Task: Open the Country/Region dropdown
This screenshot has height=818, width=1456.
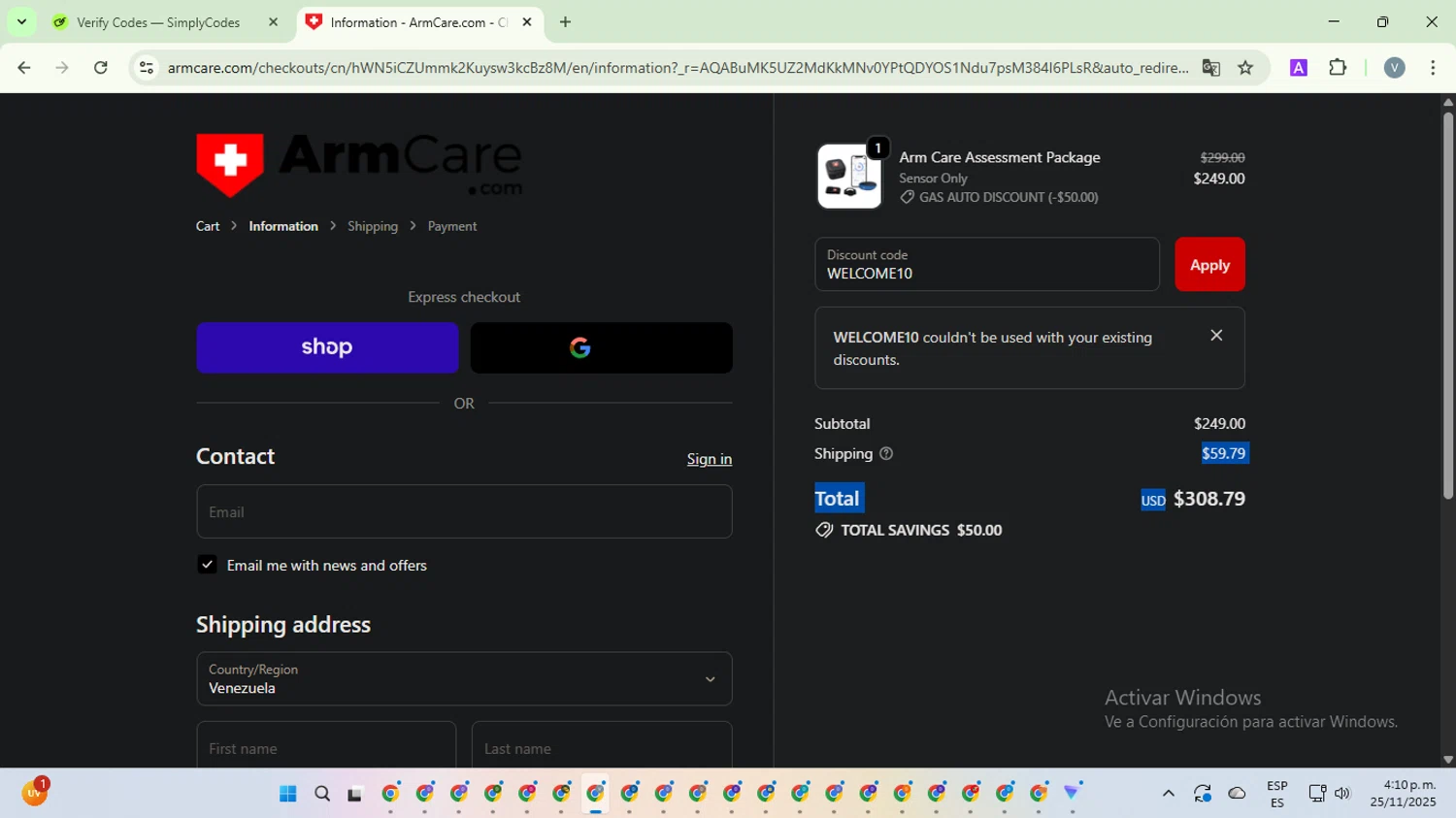Action: [x=464, y=679]
